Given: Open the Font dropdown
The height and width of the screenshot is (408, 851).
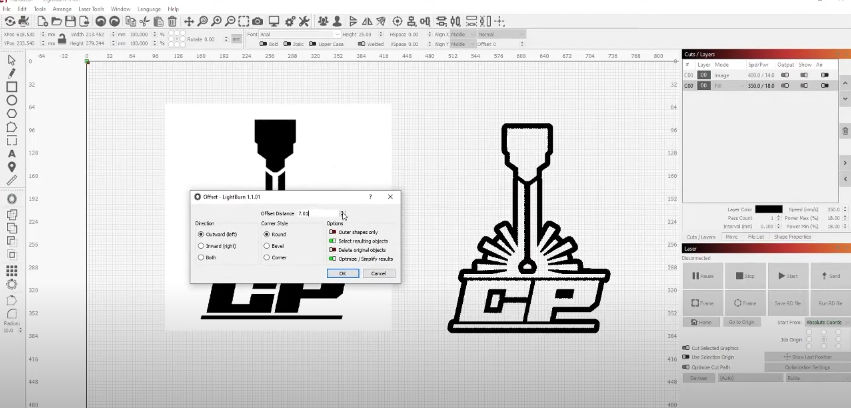Looking at the screenshot, I should (x=298, y=34).
